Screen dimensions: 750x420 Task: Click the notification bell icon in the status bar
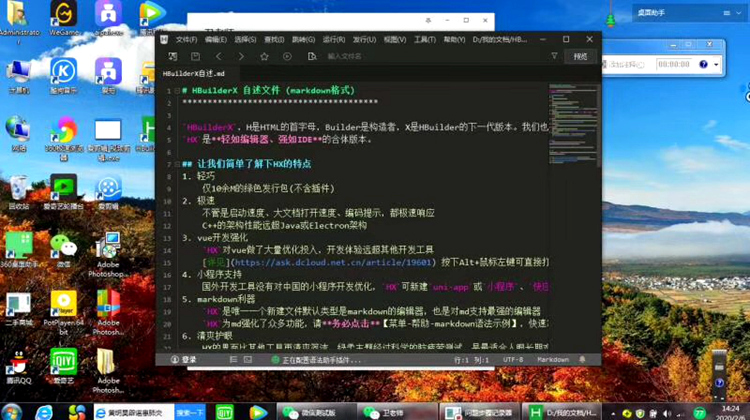click(x=582, y=359)
